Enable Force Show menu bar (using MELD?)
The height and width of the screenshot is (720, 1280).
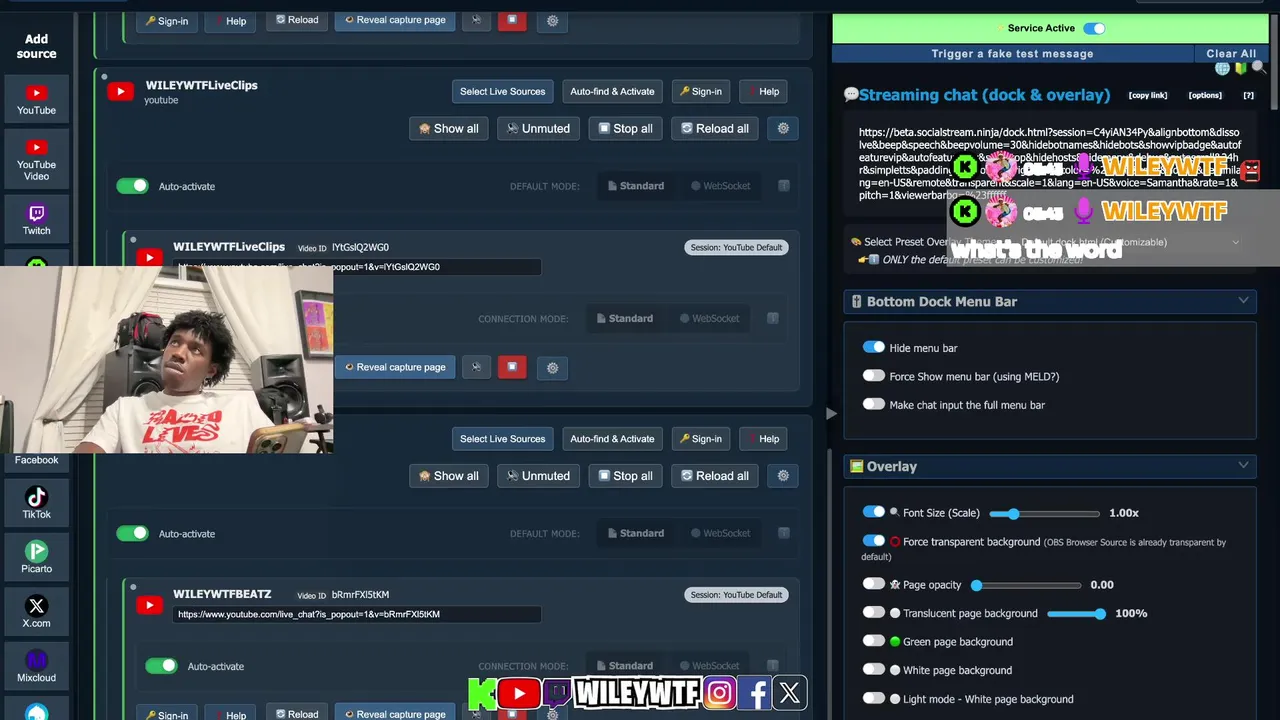point(874,376)
